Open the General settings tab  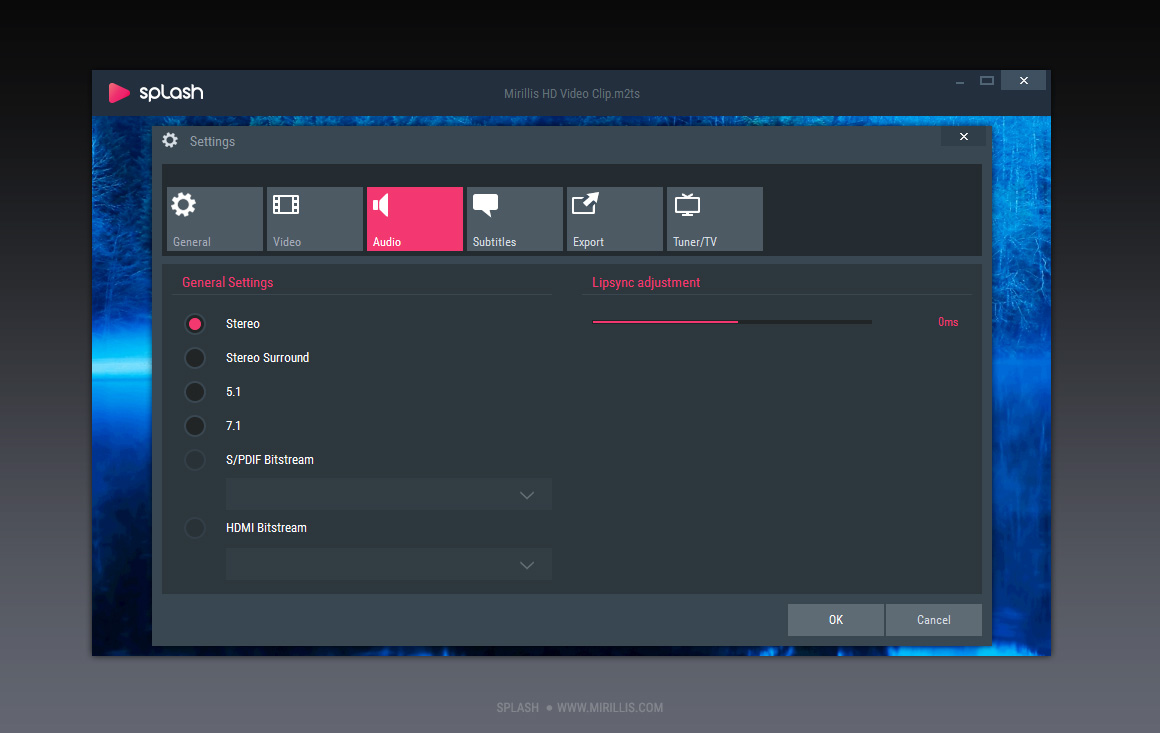pos(215,219)
